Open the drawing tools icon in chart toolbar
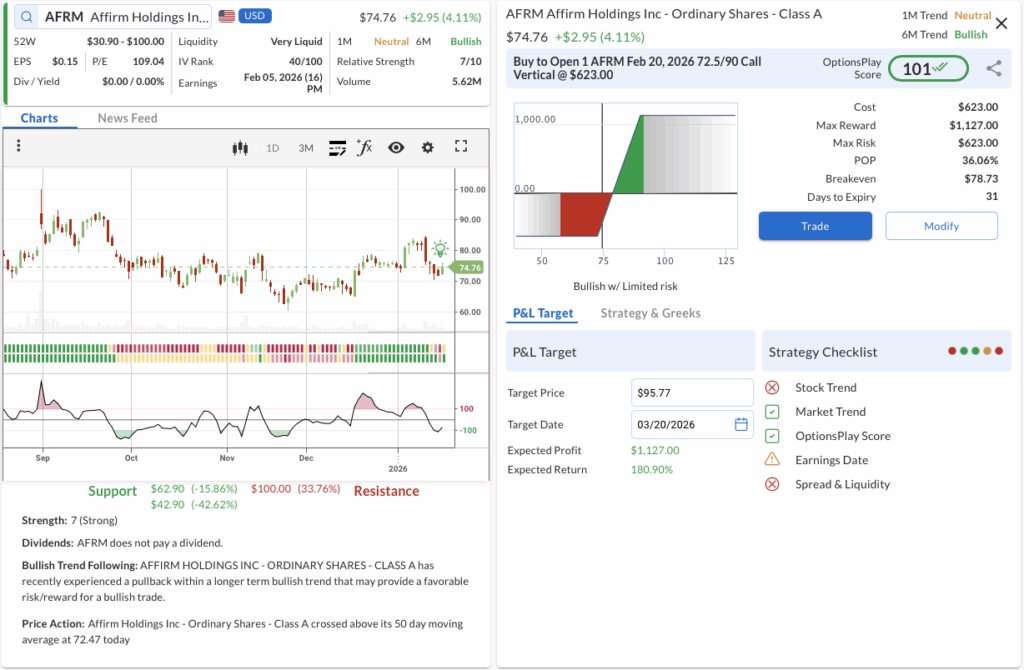Viewport: 1024px width, 670px height. pos(337,148)
